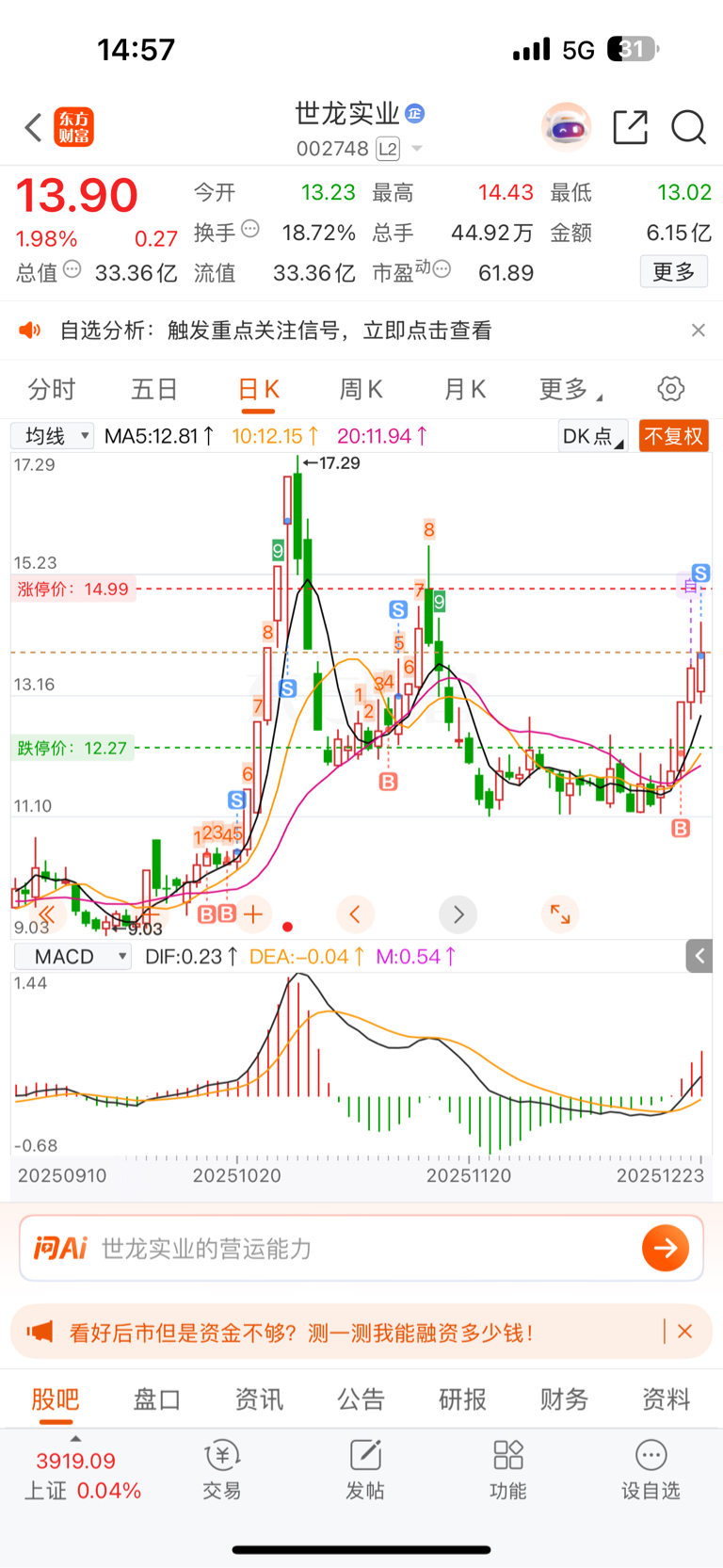Move chart left with the chevron
The image size is (723, 1568).
point(355,913)
